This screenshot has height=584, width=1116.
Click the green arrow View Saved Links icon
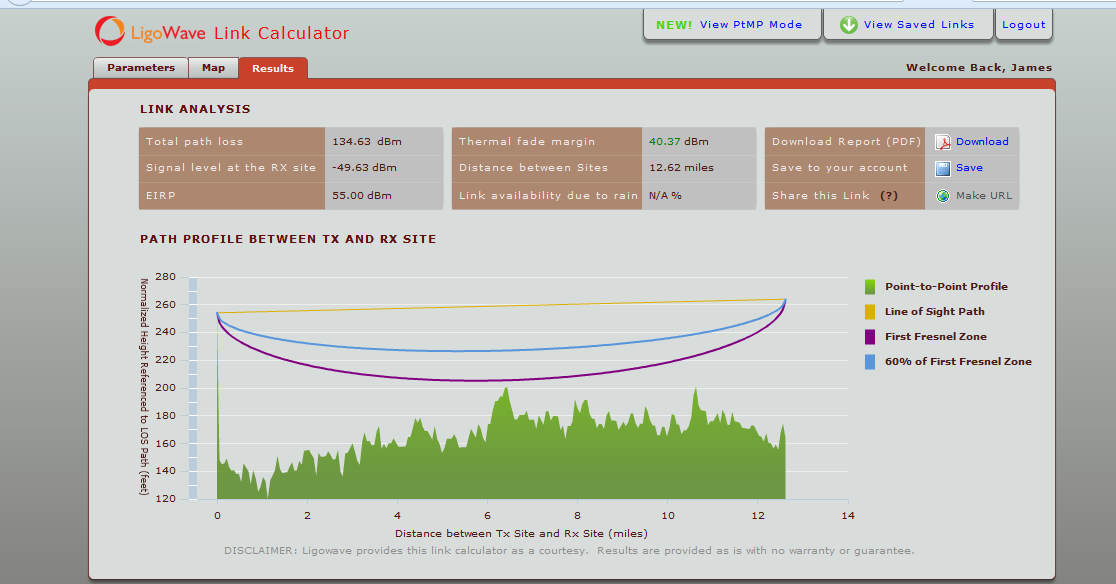848,25
